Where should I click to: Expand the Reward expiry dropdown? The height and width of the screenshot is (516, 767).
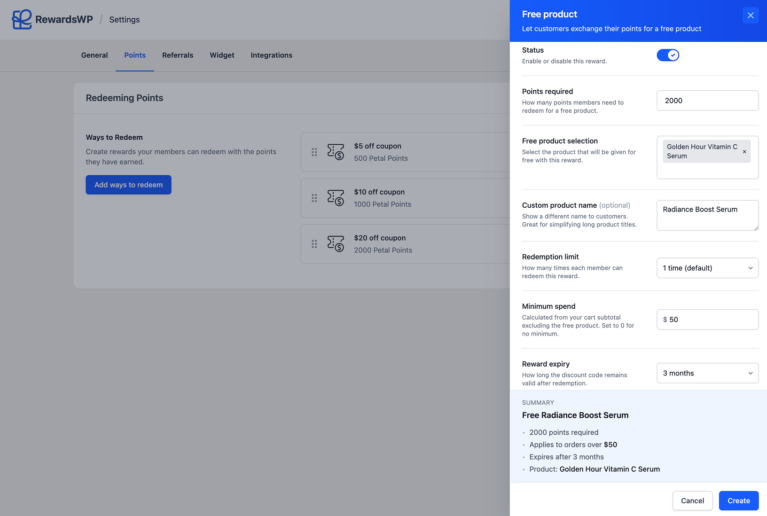tap(707, 373)
